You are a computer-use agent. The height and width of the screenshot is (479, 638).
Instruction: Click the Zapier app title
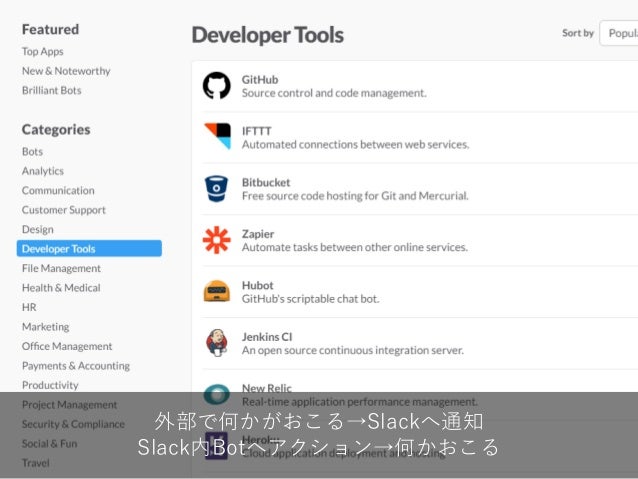coord(258,234)
